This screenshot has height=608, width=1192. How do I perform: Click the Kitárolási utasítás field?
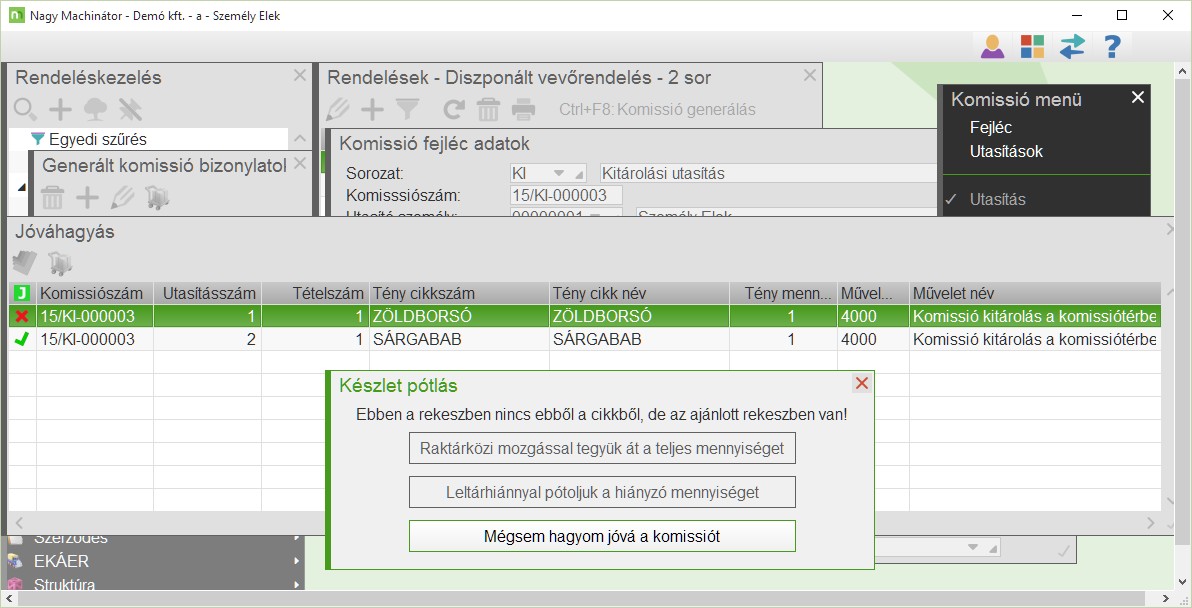[768, 173]
